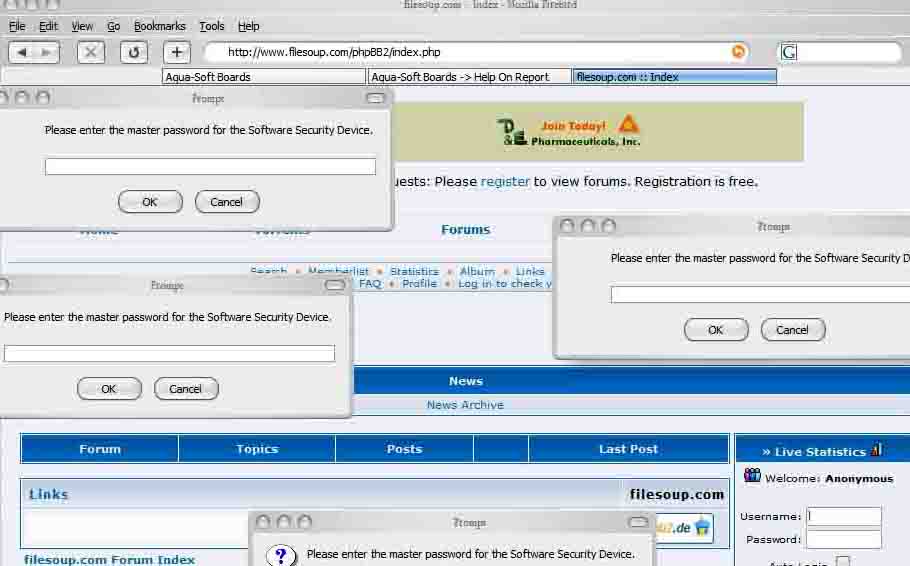Click the Username field under Live Statistics
Viewport: 910px width, 566px height.
(844, 515)
